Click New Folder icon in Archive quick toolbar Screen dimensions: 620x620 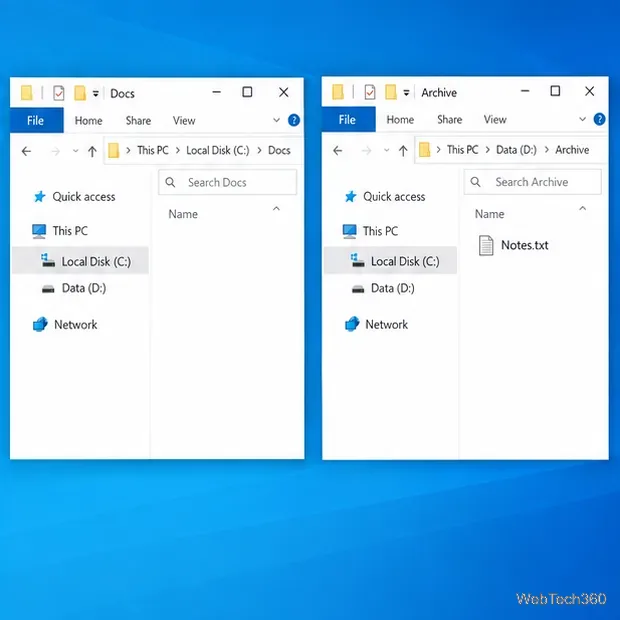[x=391, y=92]
